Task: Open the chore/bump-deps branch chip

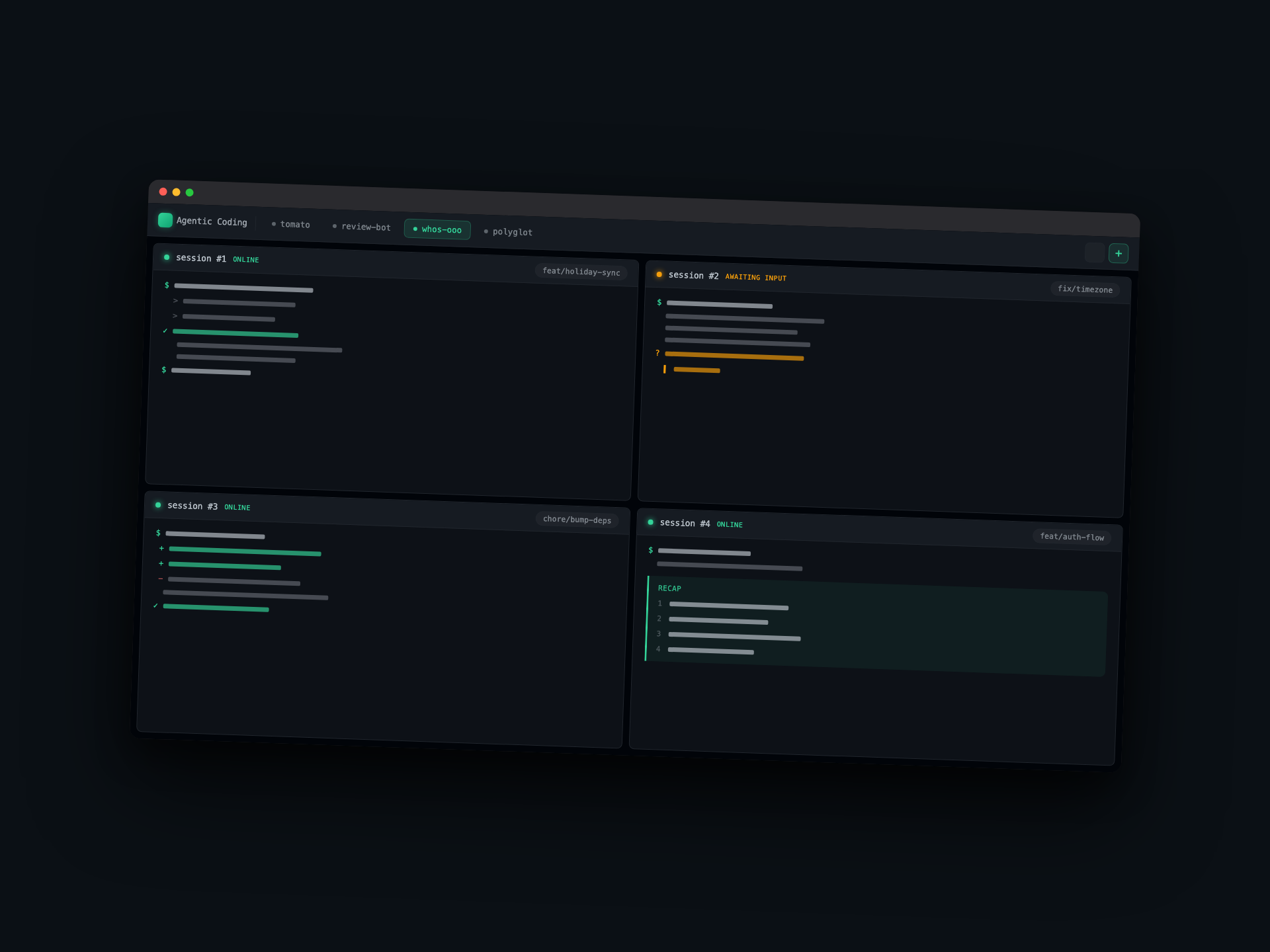Action: point(577,520)
